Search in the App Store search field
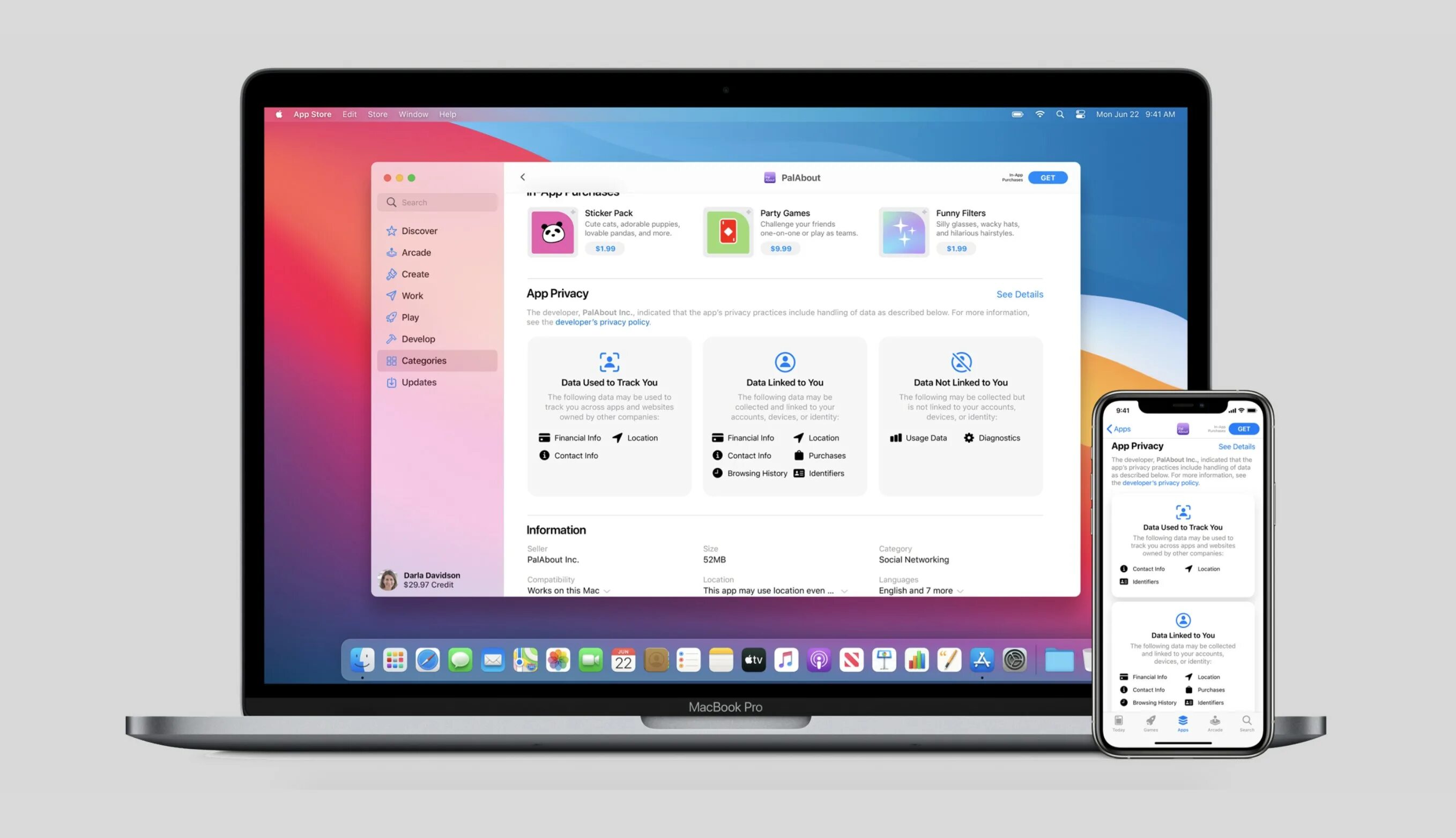Viewport: 1456px width, 838px height. pyautogui.click(x=440, y=202)
